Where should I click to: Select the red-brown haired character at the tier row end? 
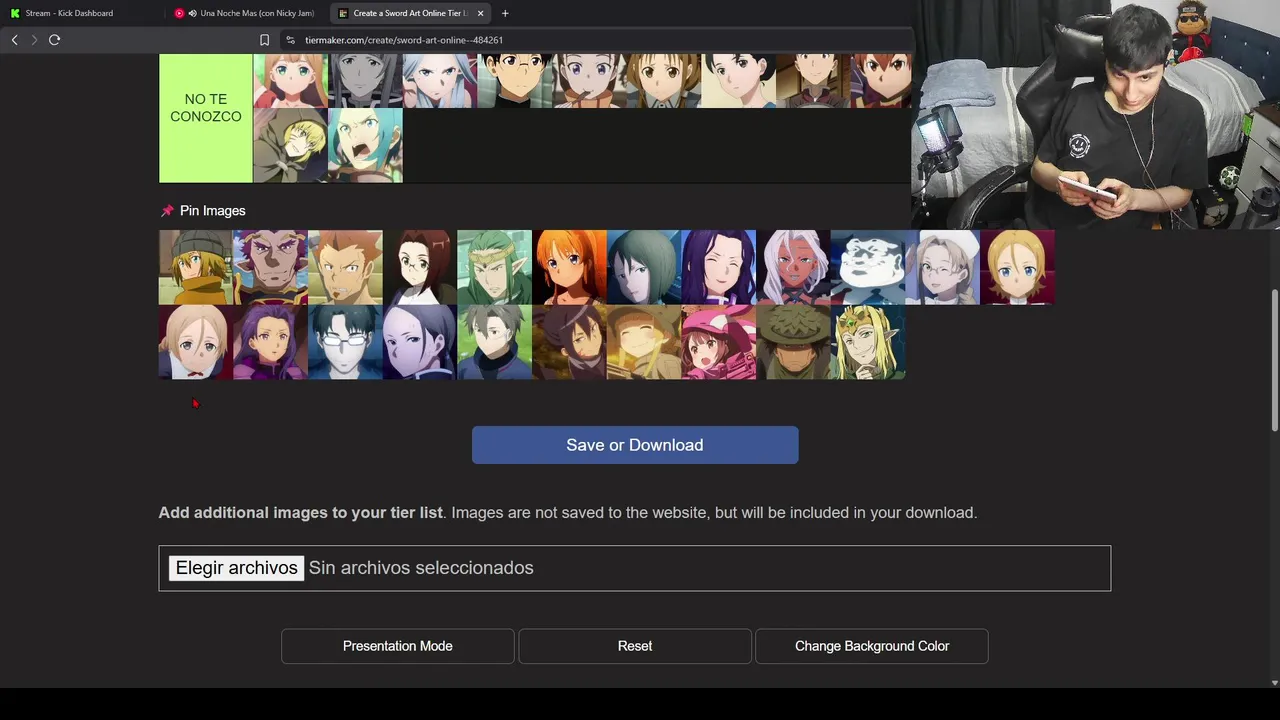[x=881, y=81]
